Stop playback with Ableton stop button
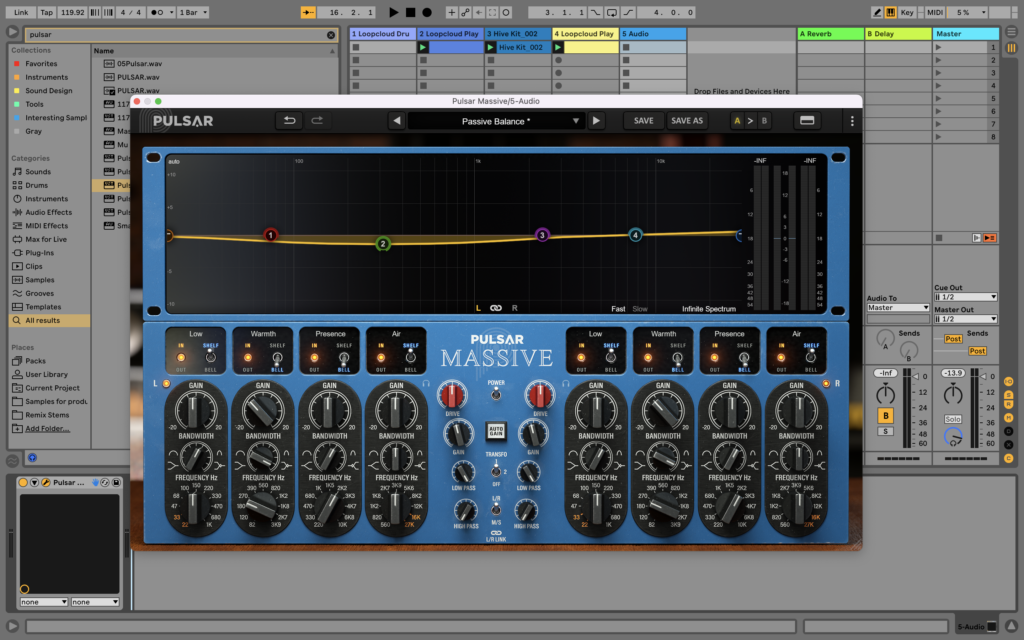Image resolution: width=1024 pixels, height=640 pixels. tap(410, 12)
